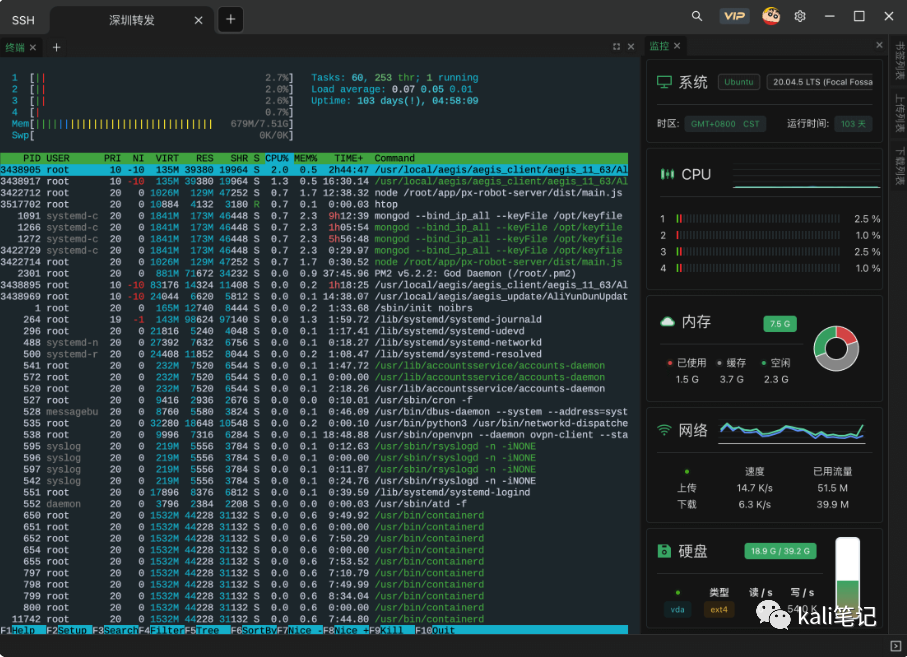Switch to the SSH tab
The height and width of the screenshot is (657, 907).
pyautogui.click(x=23, y=20)
